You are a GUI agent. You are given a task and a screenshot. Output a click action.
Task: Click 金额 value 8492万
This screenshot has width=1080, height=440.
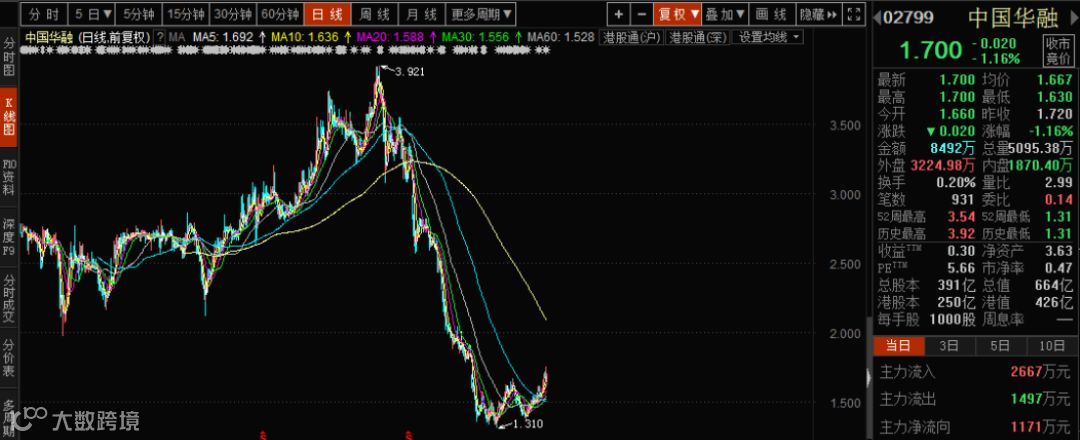tap(952, 149)
